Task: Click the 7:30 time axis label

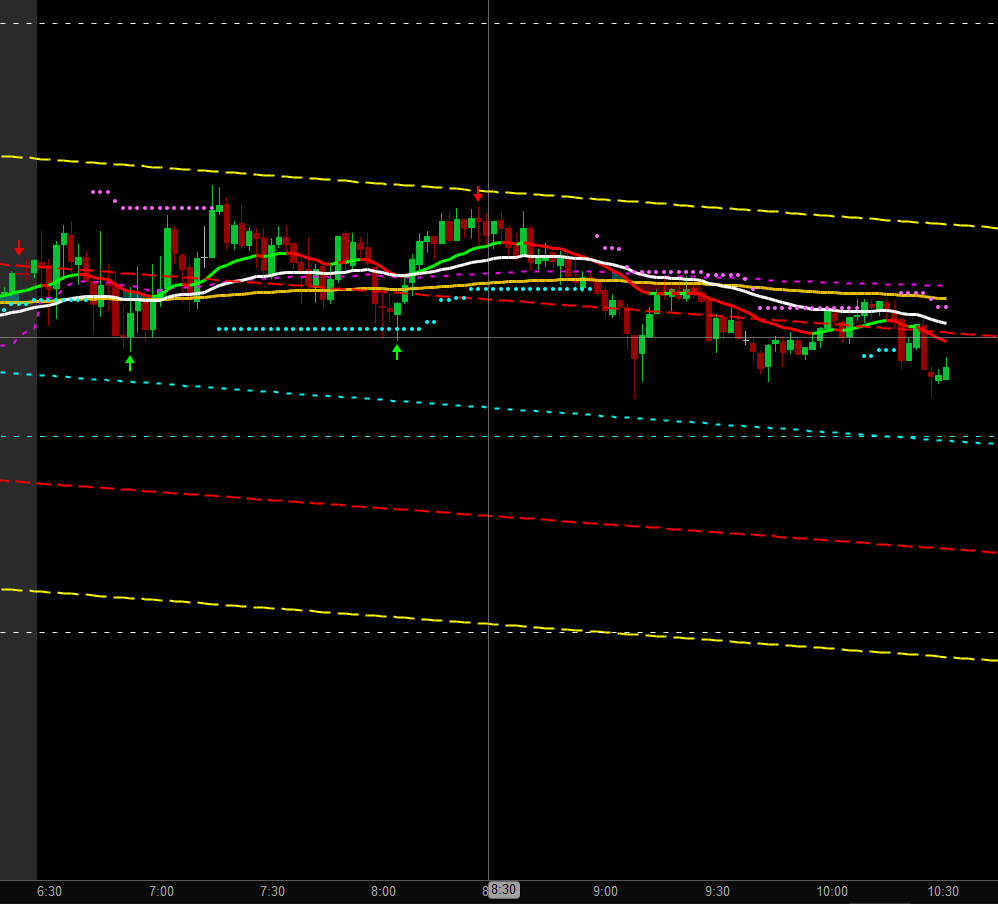Action: click(272, 891)
